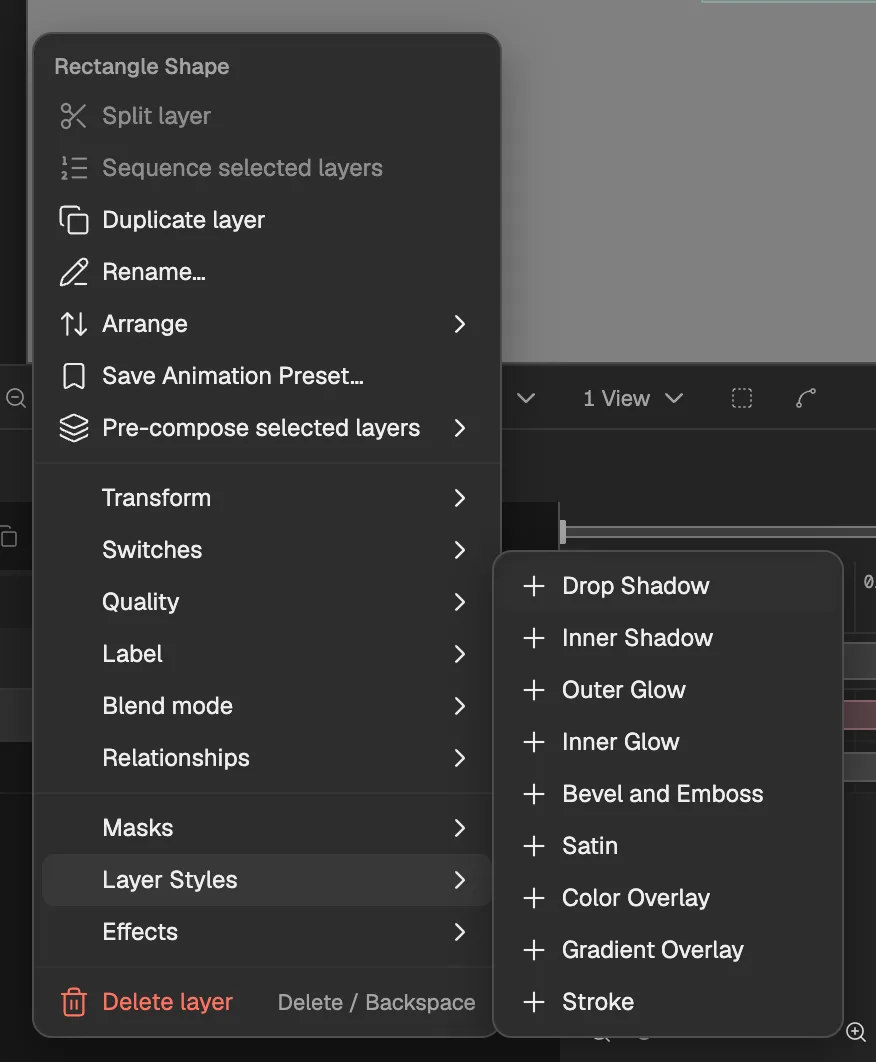
Task: Click the Split layer scissors icon
Action: click(x=73, y=116)
